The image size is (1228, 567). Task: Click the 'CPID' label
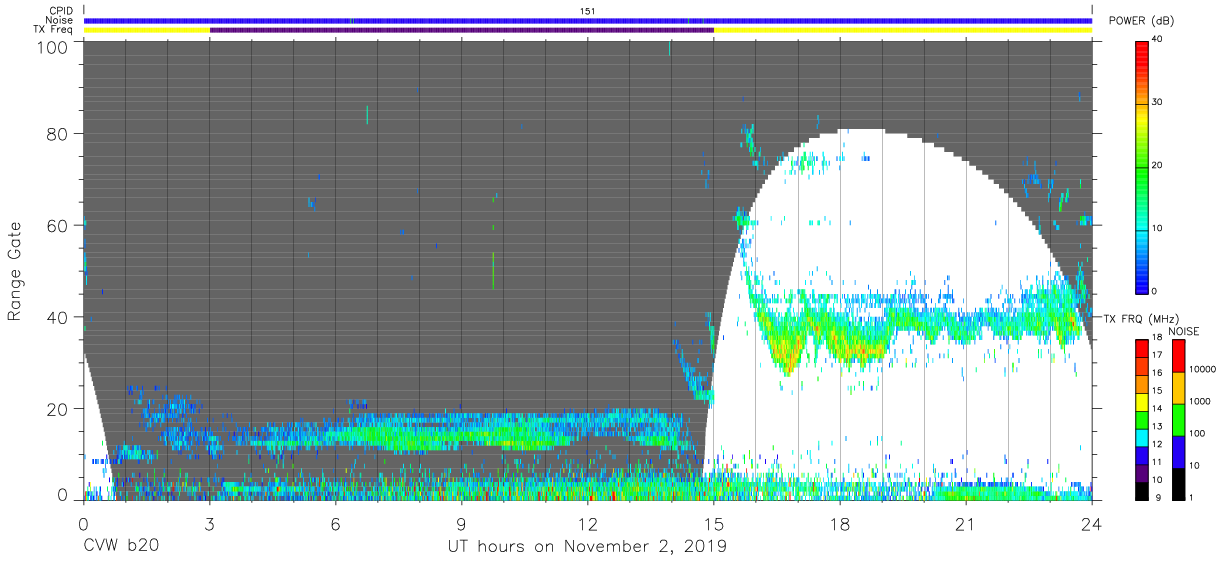click(62, 11)
